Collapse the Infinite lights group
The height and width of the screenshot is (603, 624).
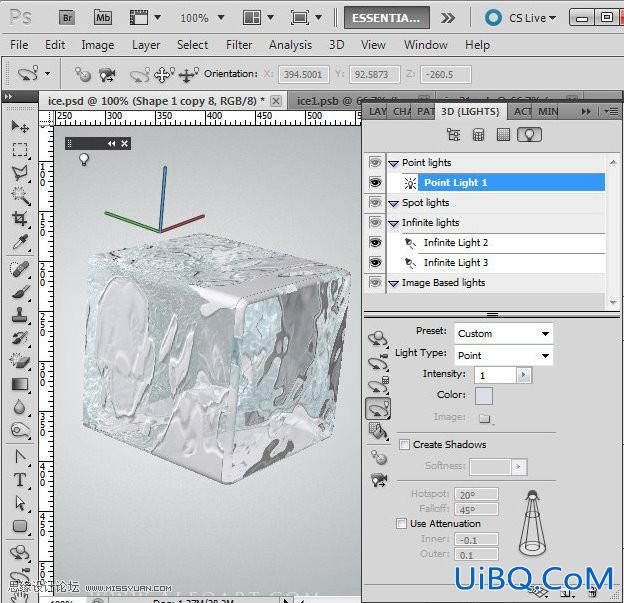[x=394, y=223]
